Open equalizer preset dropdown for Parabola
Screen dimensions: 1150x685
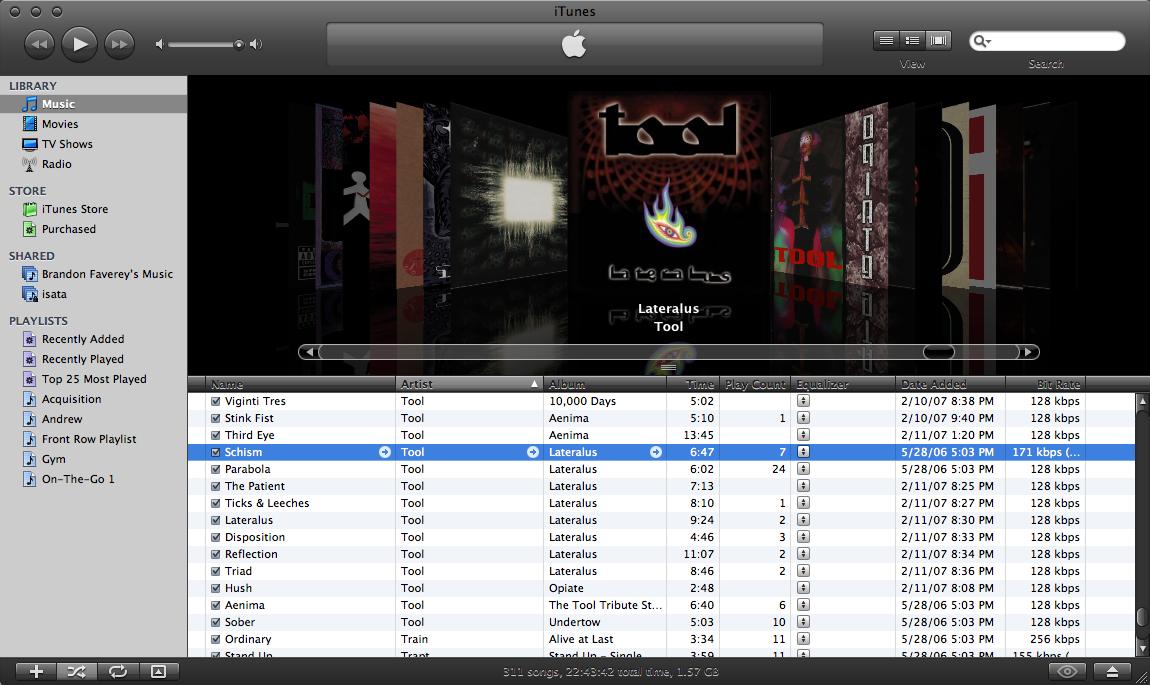tap(804, 469)
